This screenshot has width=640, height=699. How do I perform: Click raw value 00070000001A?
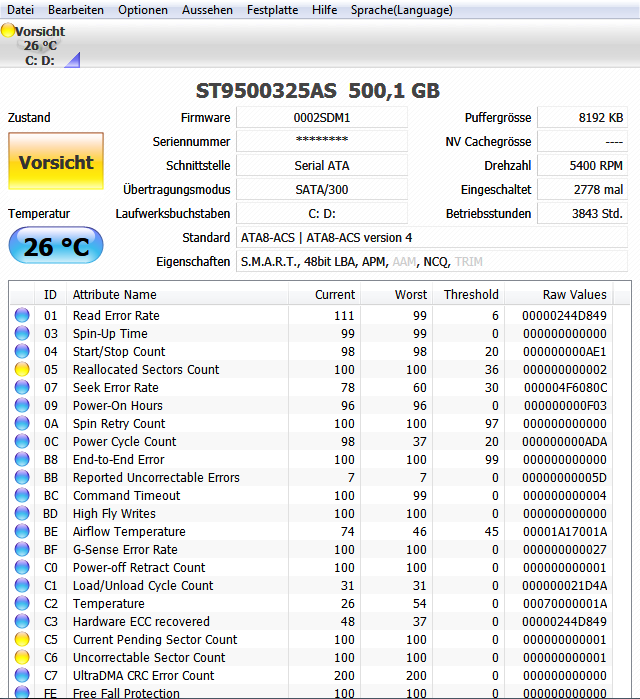[x=565, y=604]
